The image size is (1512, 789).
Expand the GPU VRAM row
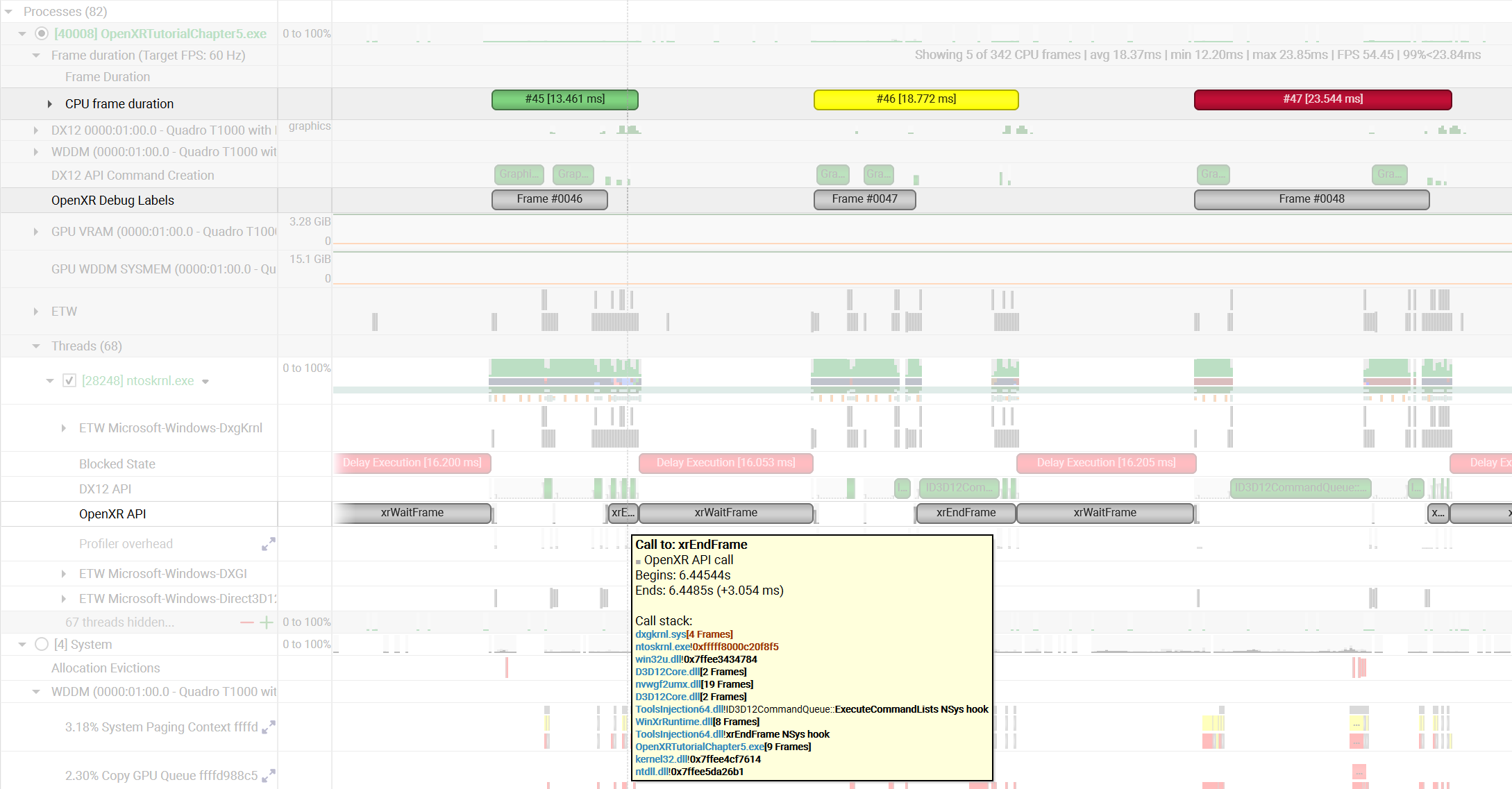pos(36,232)
